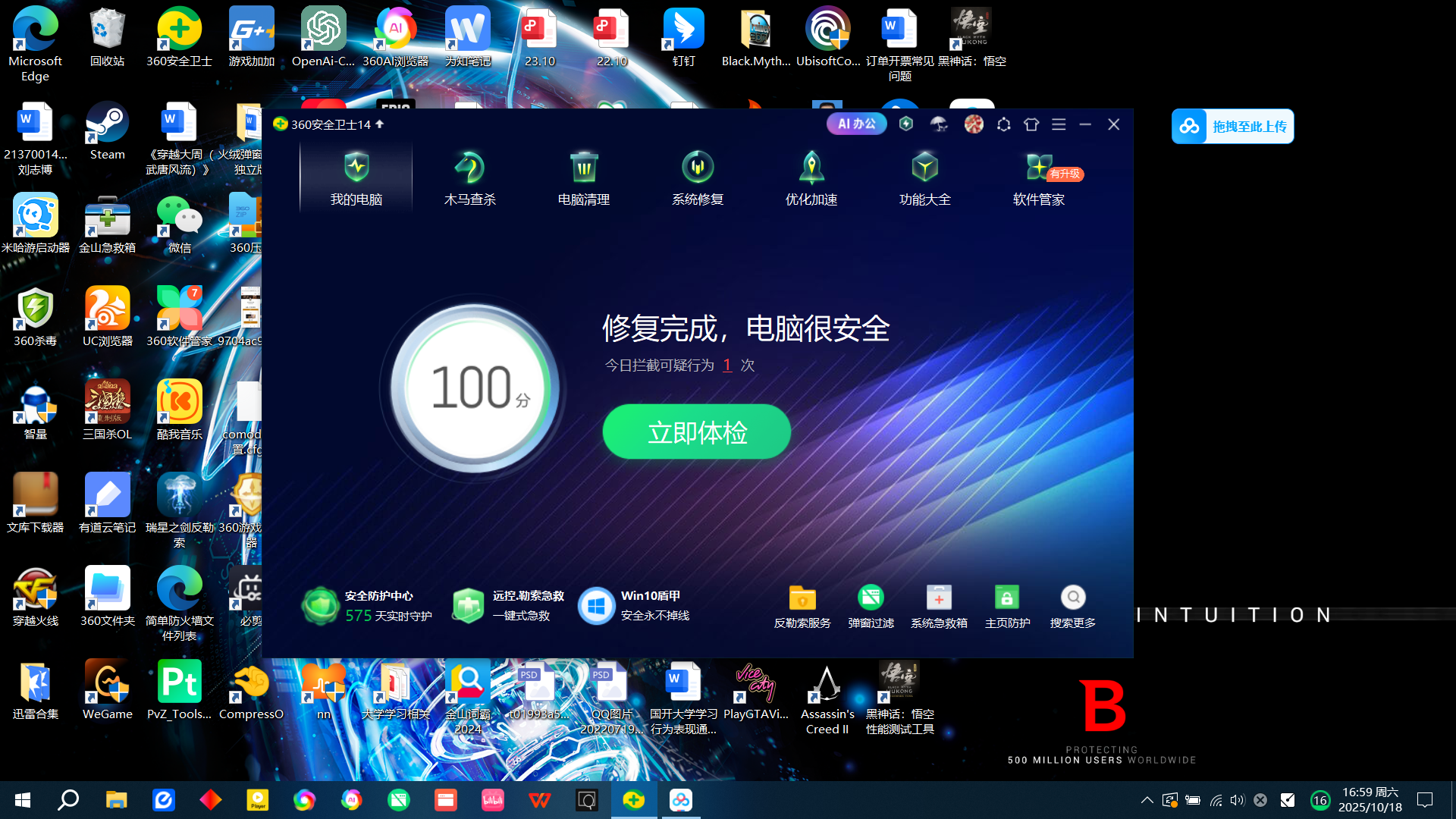This screenshot has height=819, width=1456.
Task: Select 360安全卫士 desktop shortcut
Action: click(179, 38)
